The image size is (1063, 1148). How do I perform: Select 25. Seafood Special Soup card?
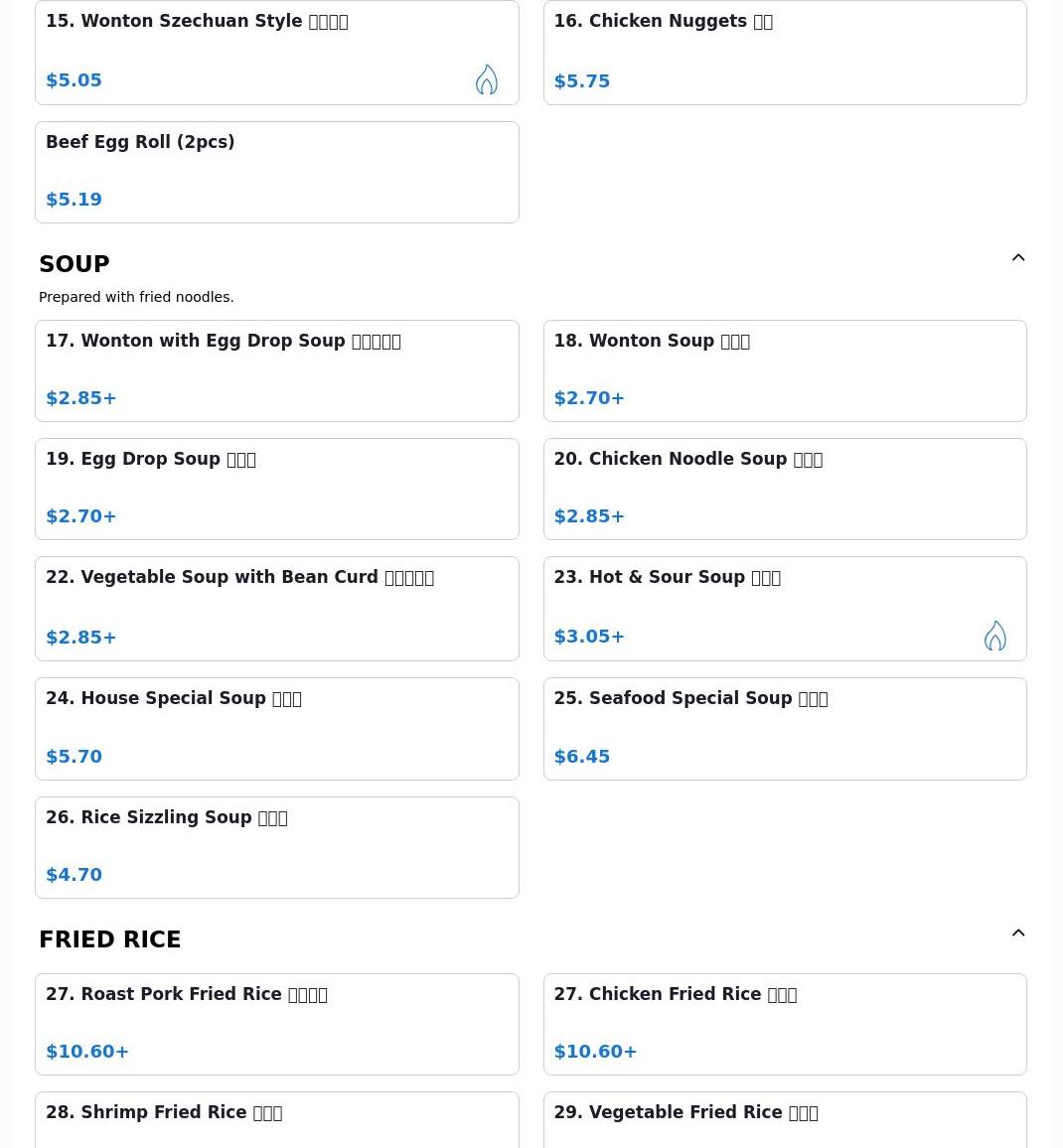(x=784, y=728)
